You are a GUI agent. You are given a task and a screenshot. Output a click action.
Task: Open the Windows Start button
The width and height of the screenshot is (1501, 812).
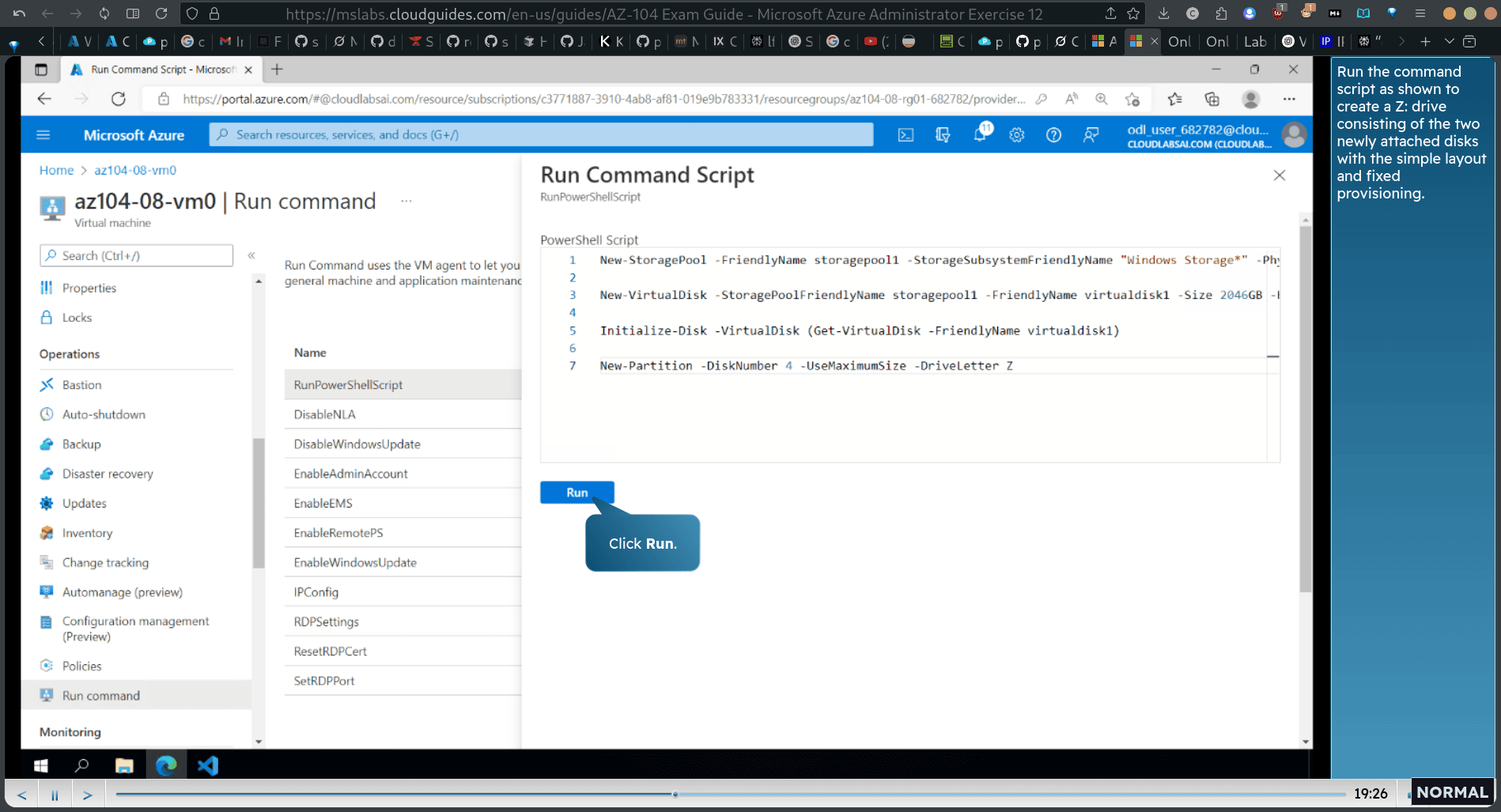(41, 765)
